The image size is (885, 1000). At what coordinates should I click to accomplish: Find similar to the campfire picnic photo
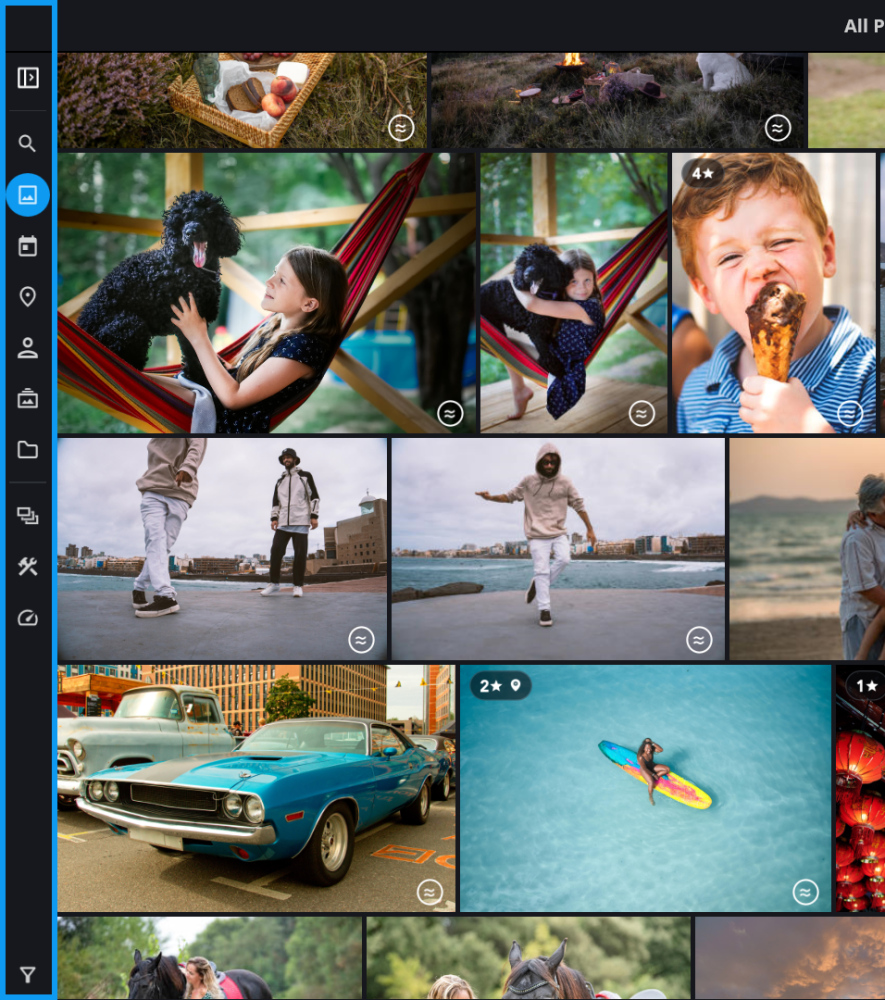(778, 128)
